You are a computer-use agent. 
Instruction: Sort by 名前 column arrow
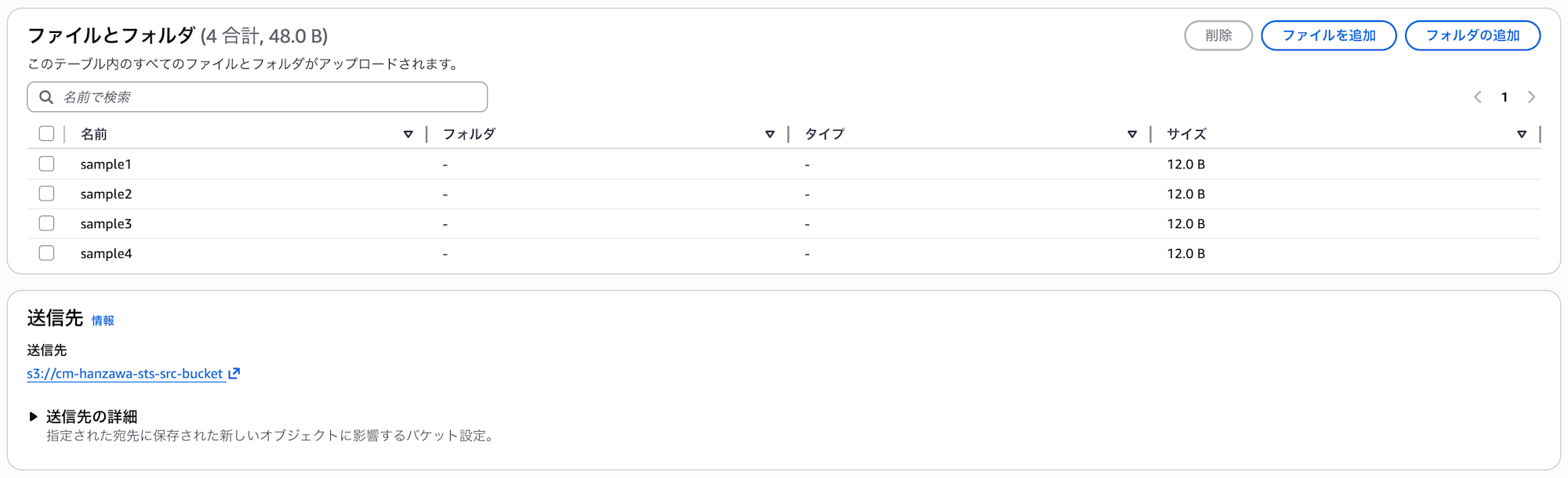(x=408, y=134)
